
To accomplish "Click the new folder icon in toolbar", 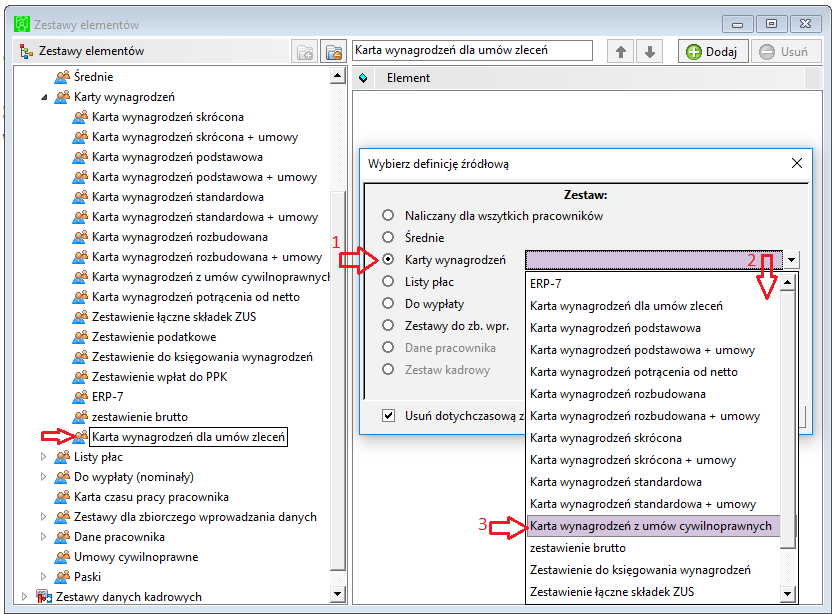I will point(305,52).
